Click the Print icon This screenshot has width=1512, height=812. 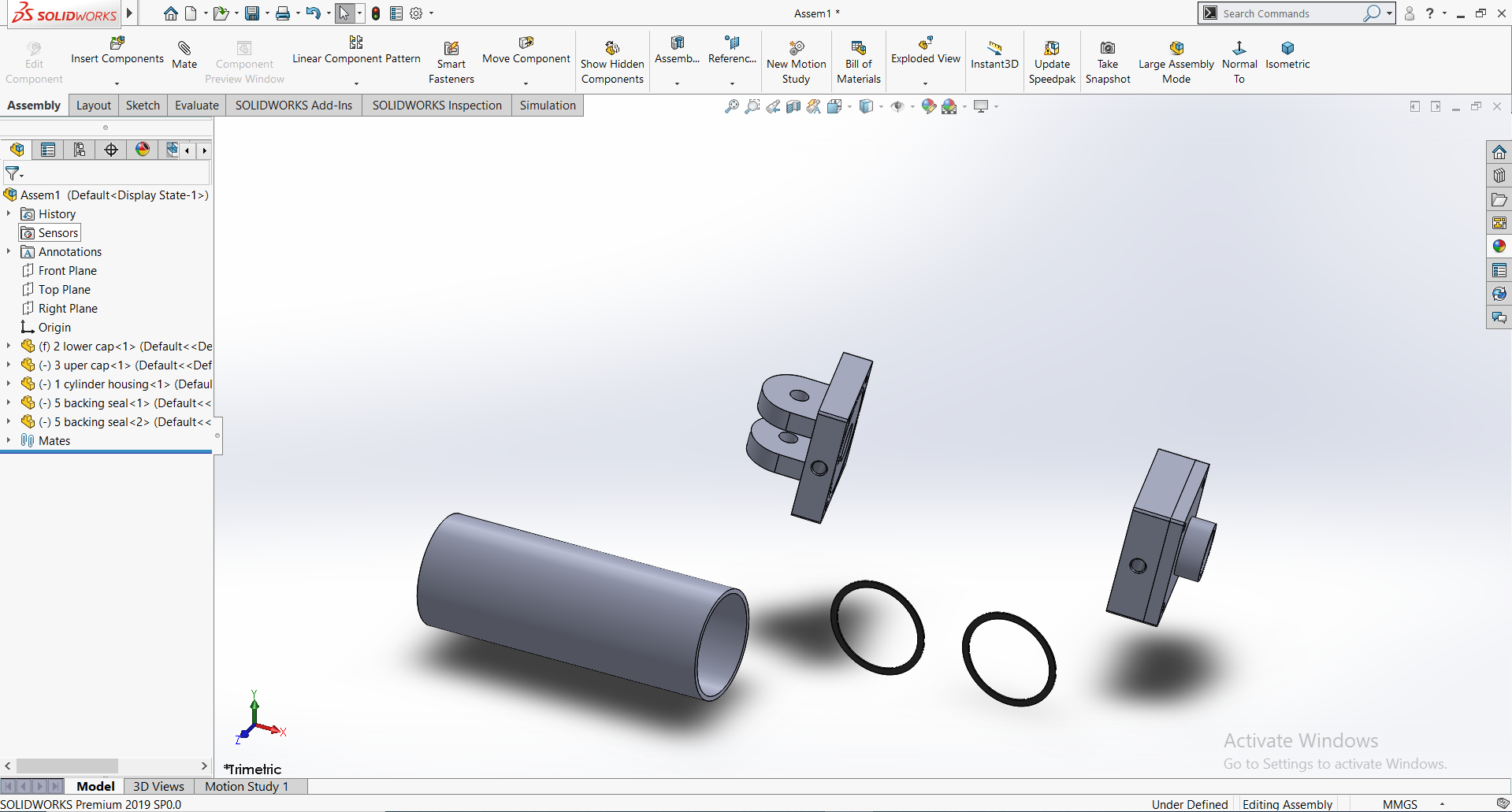click(282, 13)
